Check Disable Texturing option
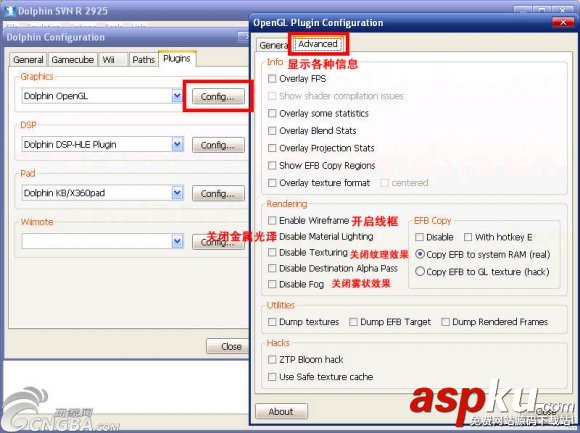580x433 pixels. [272, 252]
